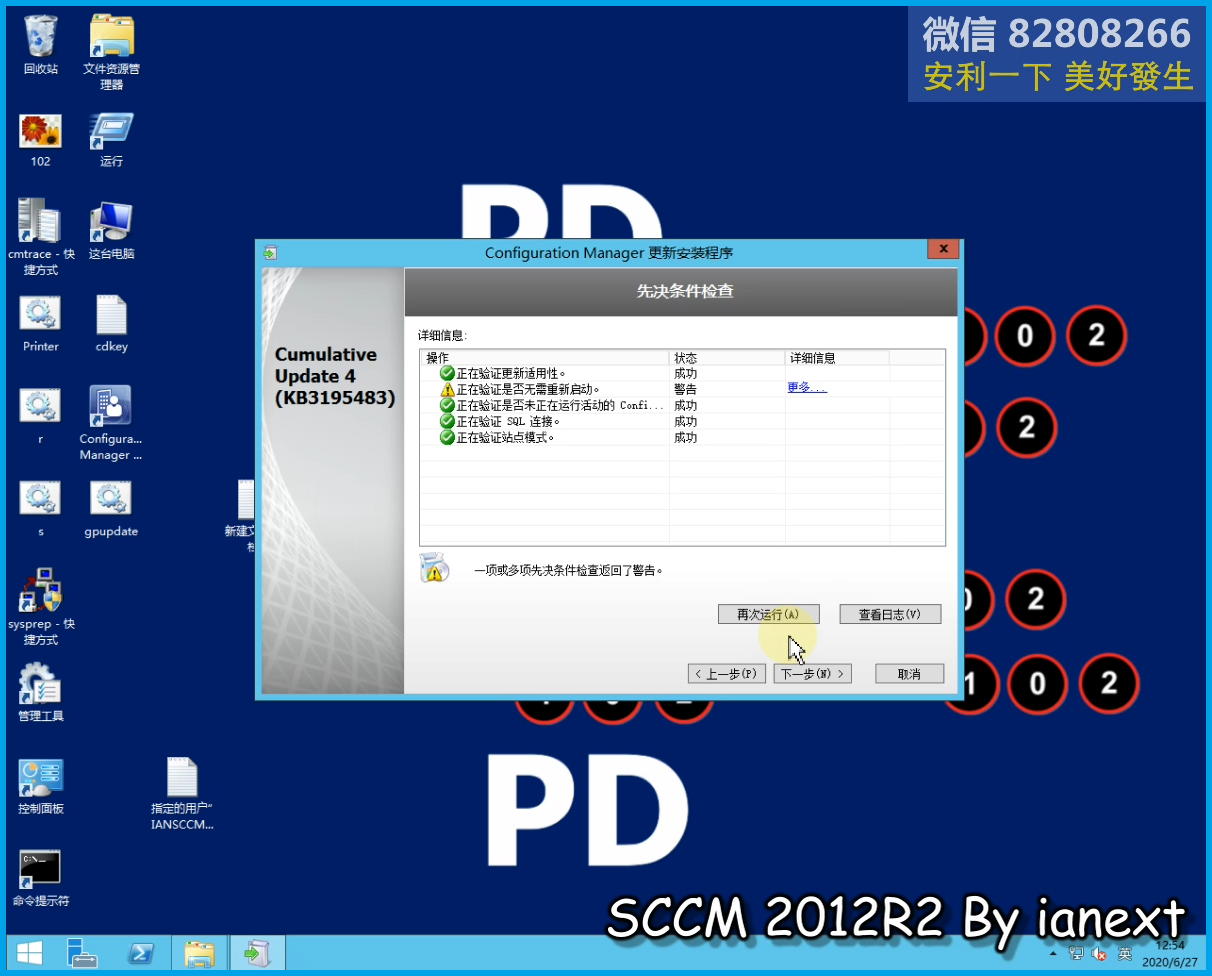Select the gpupdate desktop icon
The width and height of the screenshot is (1212, 976).
pyautogui.click(x=111, y=509)
